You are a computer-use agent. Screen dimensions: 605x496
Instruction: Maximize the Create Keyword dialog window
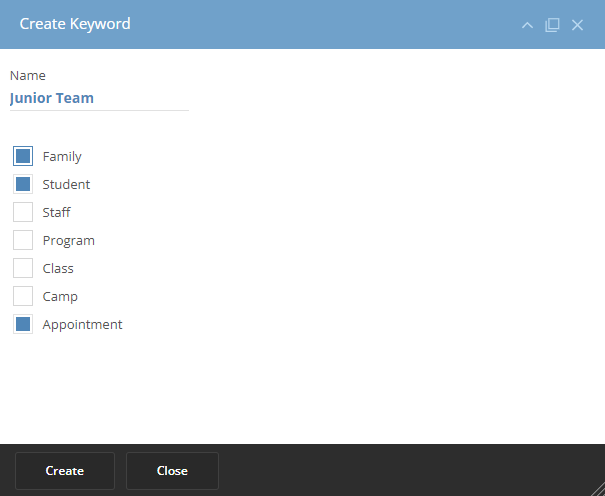(552, 25)
